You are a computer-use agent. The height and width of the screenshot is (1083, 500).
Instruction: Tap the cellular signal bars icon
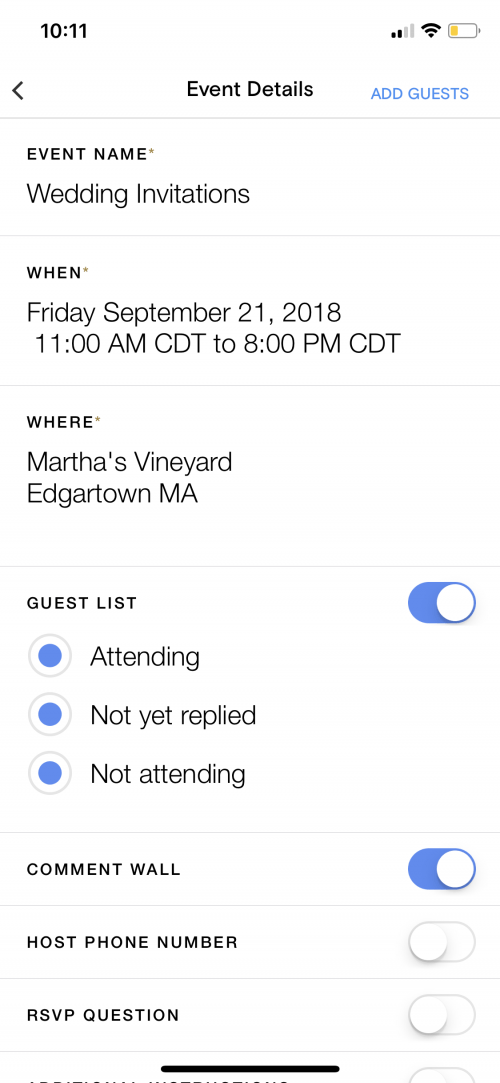pos(403,31)
